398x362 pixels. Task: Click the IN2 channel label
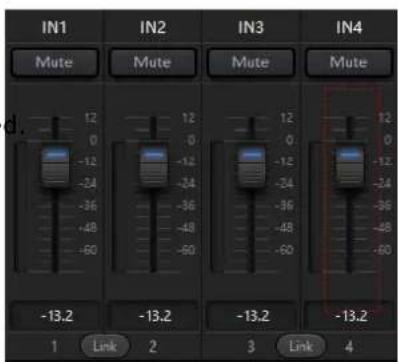pyautogui.click(x=153, y=27)
